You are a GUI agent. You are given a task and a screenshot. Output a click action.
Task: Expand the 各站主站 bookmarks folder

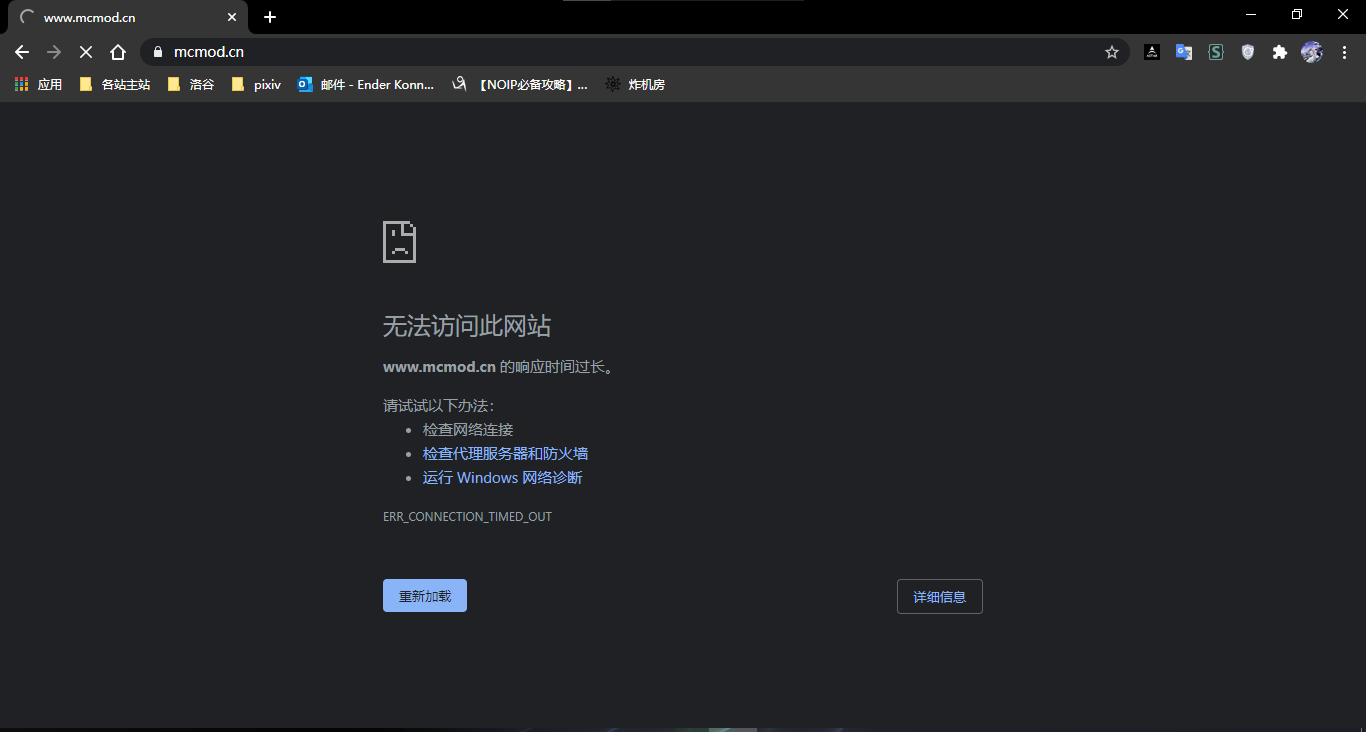113,85
